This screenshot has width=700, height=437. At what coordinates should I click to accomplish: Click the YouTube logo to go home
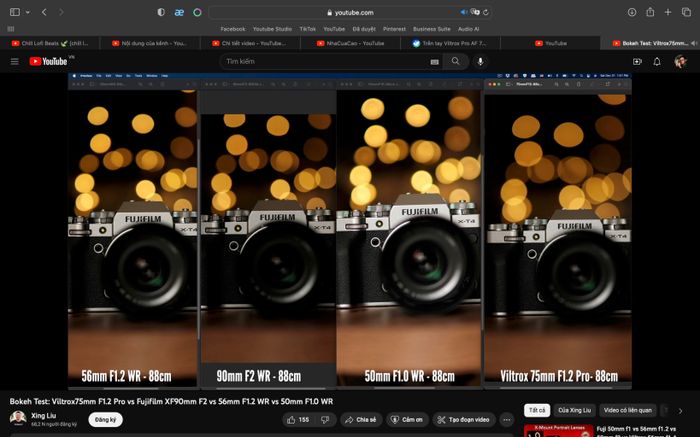(x=48, y=61)
